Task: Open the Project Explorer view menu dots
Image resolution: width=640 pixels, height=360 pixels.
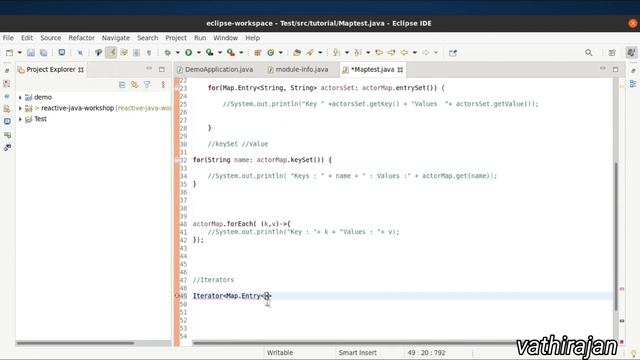Action: [x=163, y=84]
